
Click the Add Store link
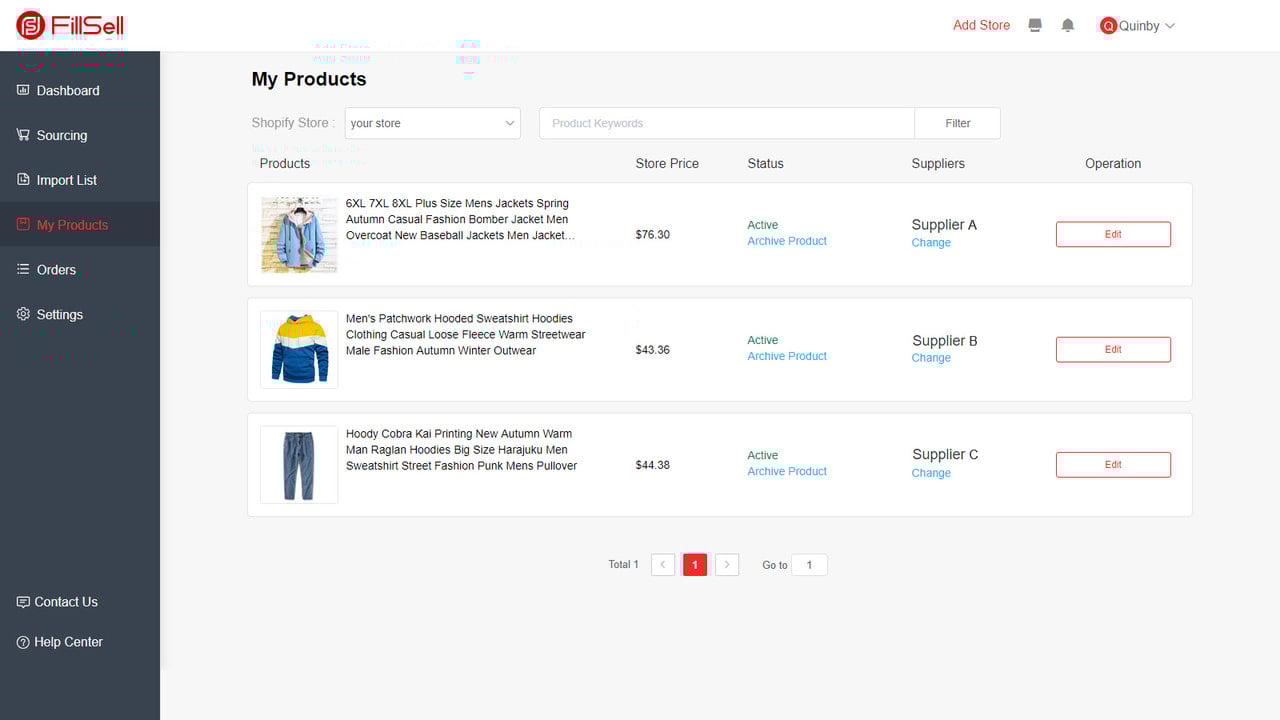coord(981,25)
